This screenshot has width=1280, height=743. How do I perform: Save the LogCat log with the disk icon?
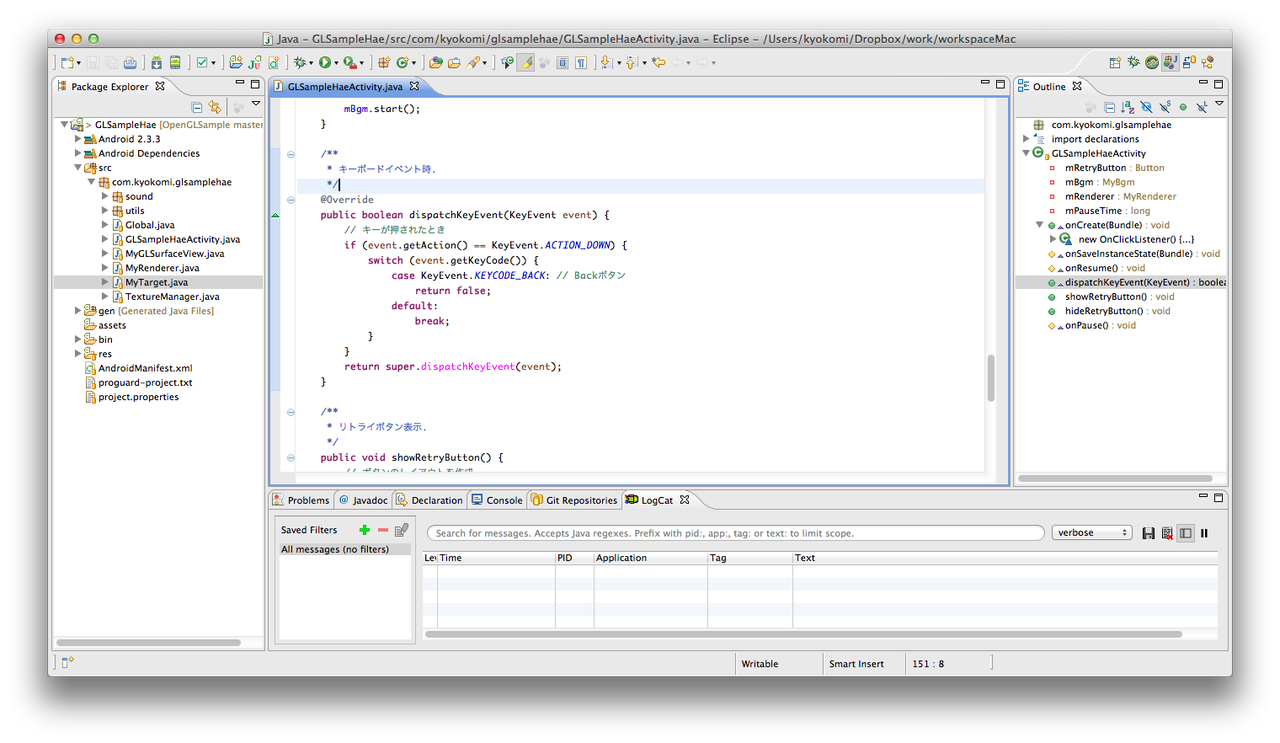click(1148, 533)
